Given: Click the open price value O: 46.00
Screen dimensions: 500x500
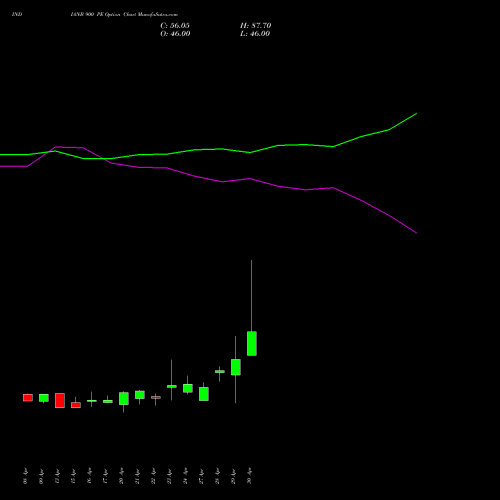Looking at the screenshot, I should point(175,34).
